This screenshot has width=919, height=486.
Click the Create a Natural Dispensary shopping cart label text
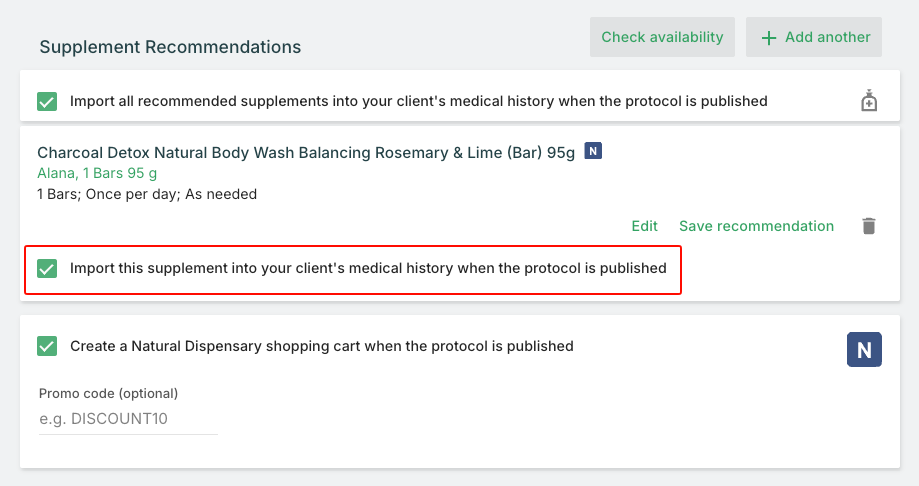pyautogui.click(x=321, y=346)
